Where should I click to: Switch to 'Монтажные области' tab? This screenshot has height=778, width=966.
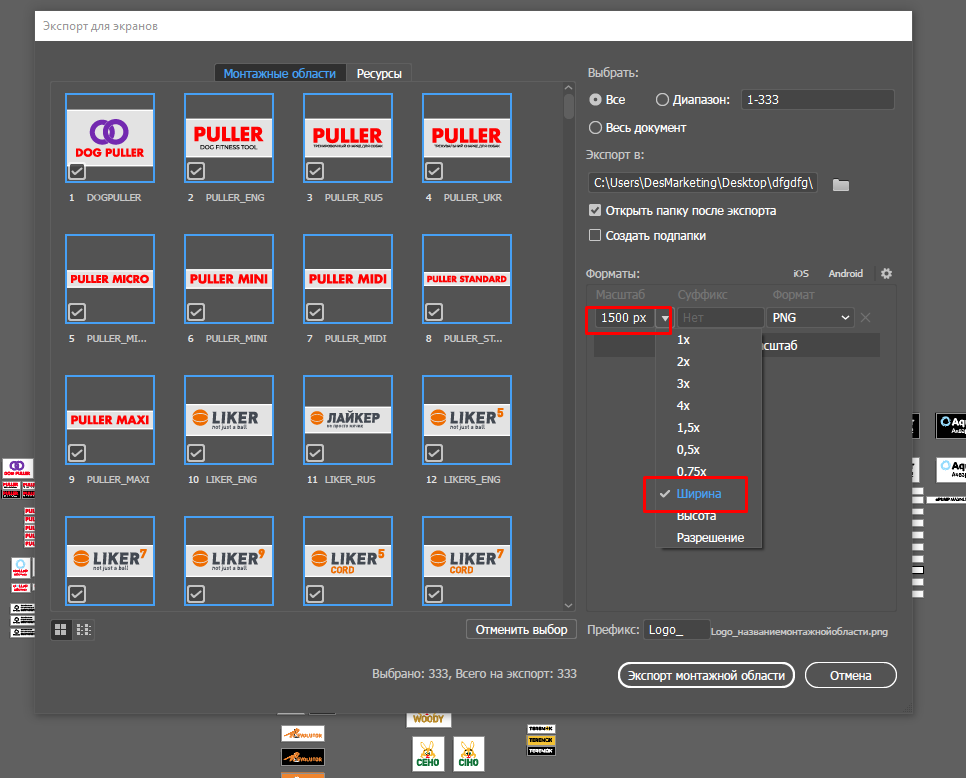(x=280, y=73)
